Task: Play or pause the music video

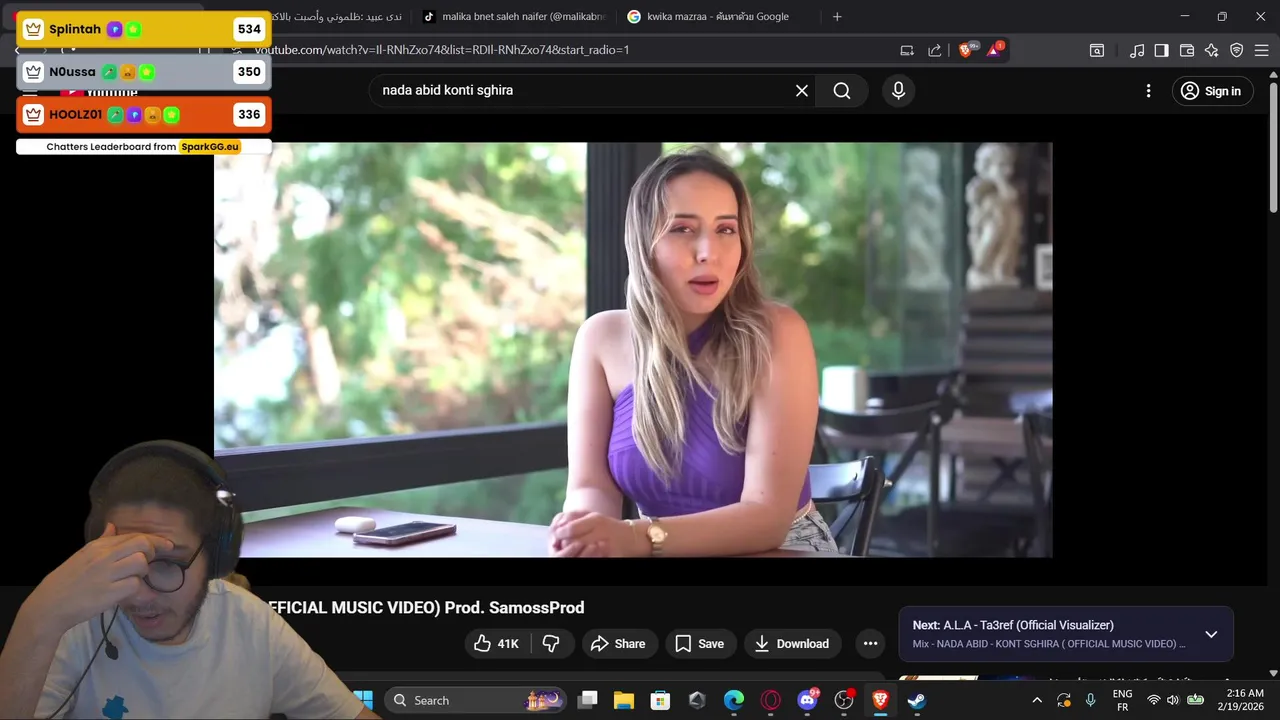Action: (633, 350)
